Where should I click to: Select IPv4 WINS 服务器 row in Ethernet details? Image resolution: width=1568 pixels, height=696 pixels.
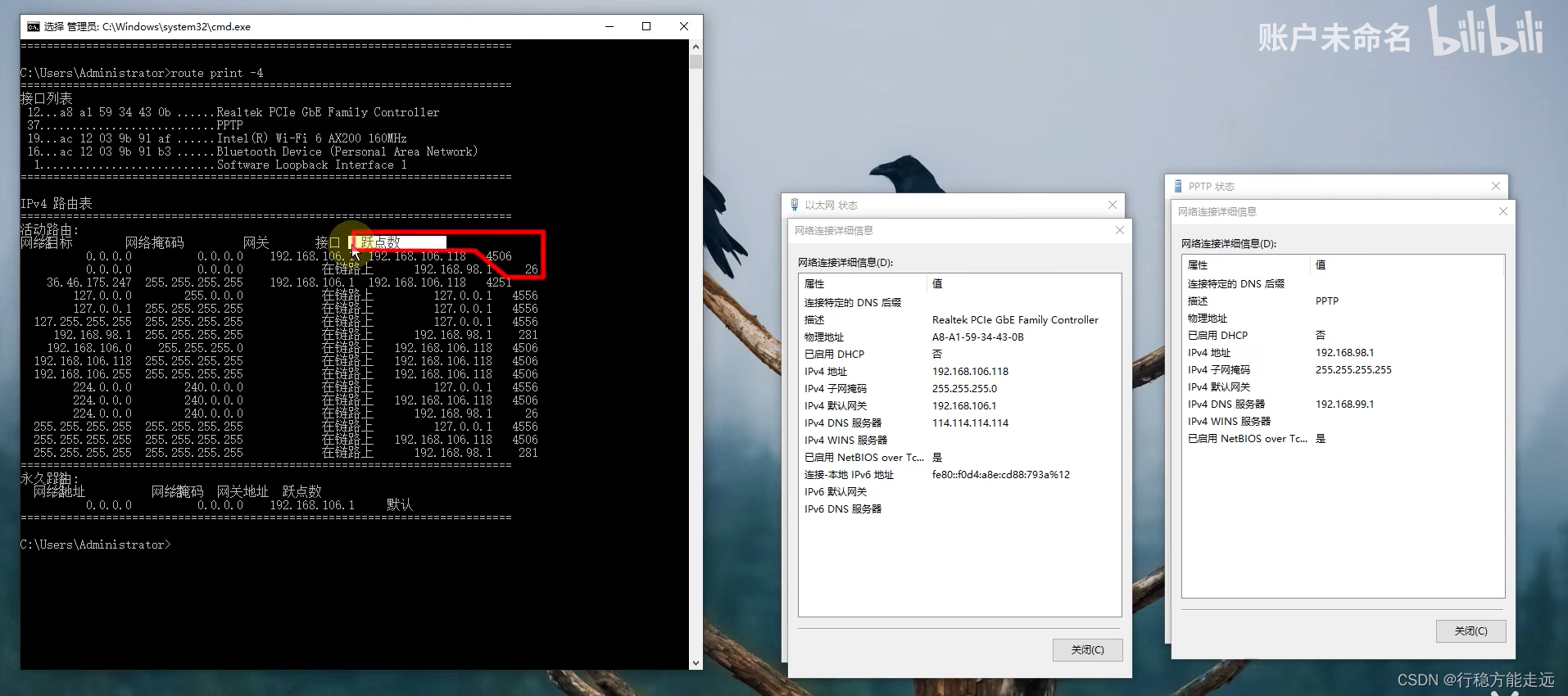tap(959, 441)
